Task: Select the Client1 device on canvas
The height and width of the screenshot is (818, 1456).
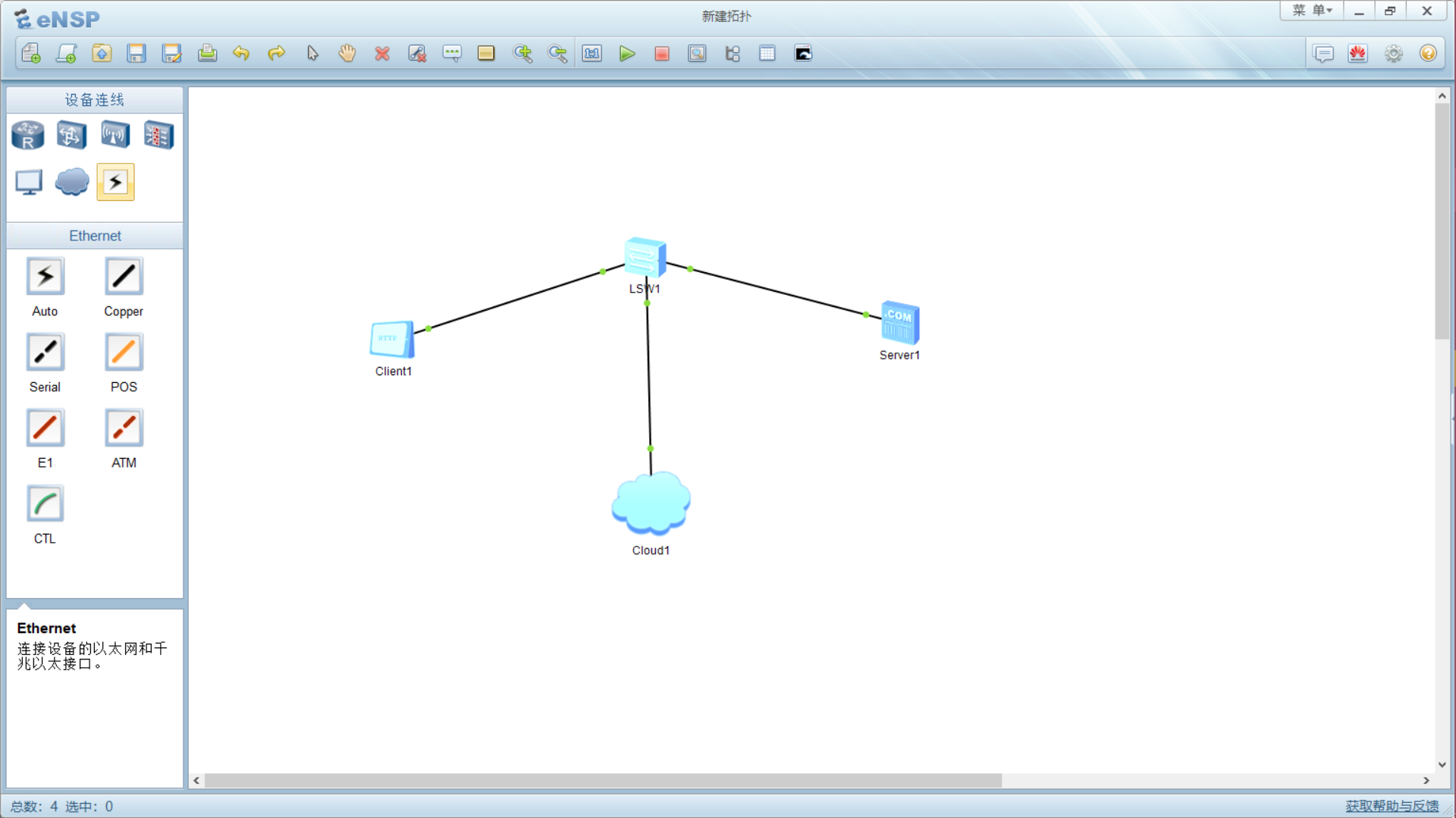Action: (392, 339)
